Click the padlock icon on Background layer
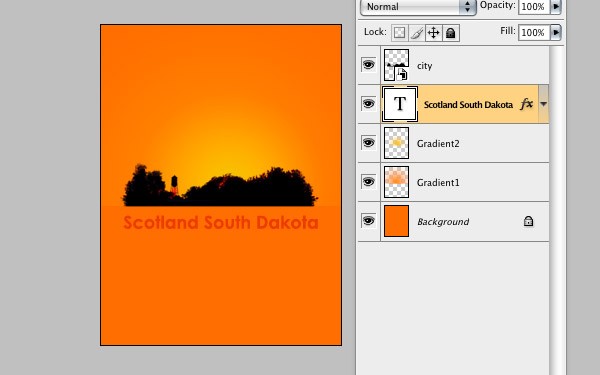Screen dimensions: 600x375 point(528,221)
